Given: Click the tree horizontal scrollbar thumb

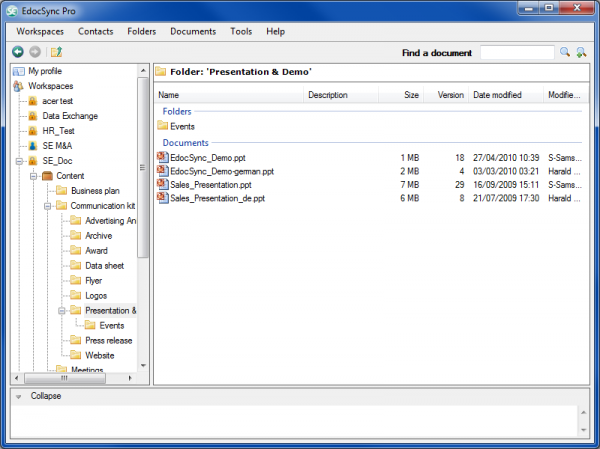Looking at the screenshot, I should [65, 378].
